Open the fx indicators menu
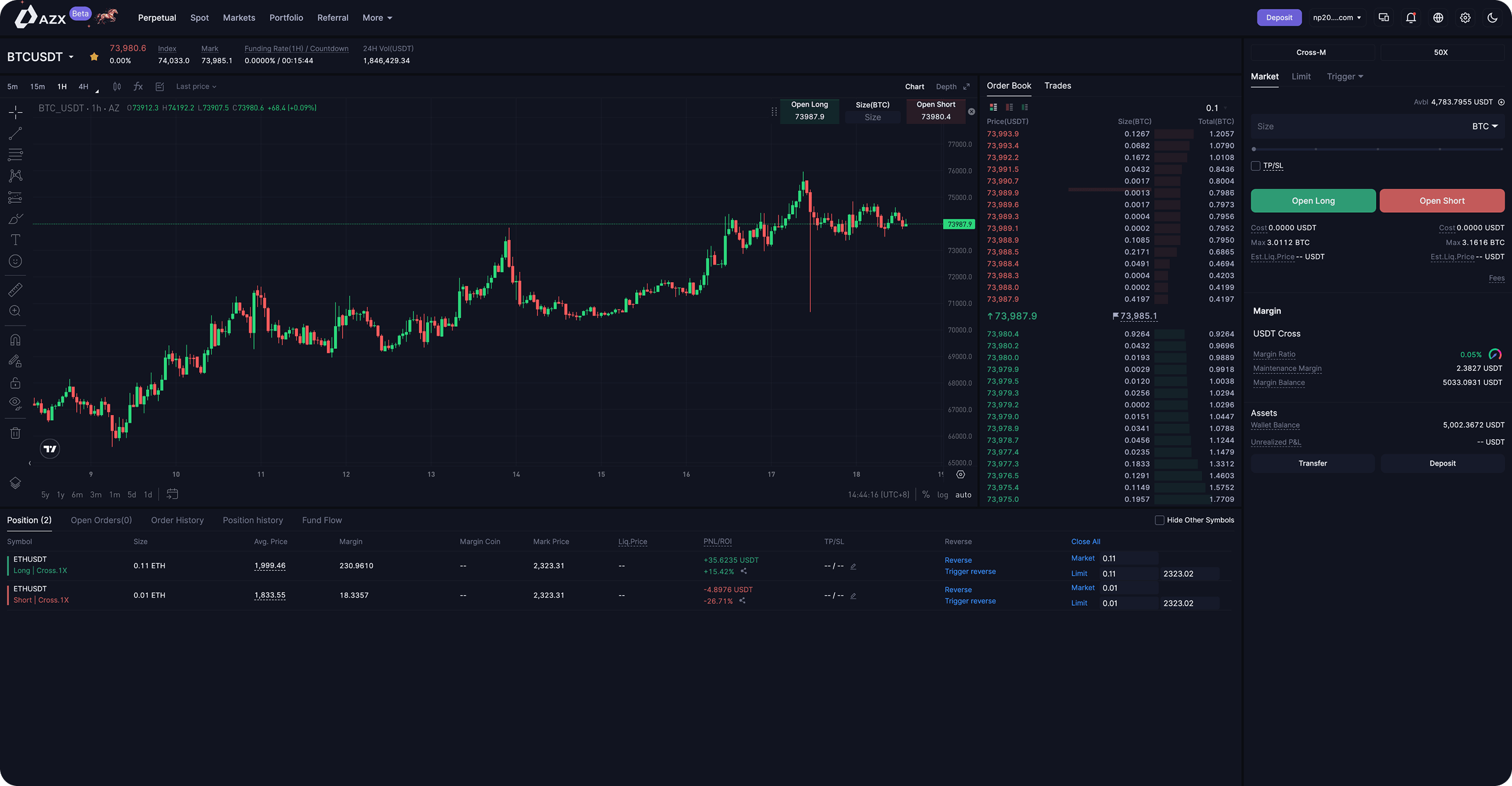The image size is (1512, 786). click(138, 86)
